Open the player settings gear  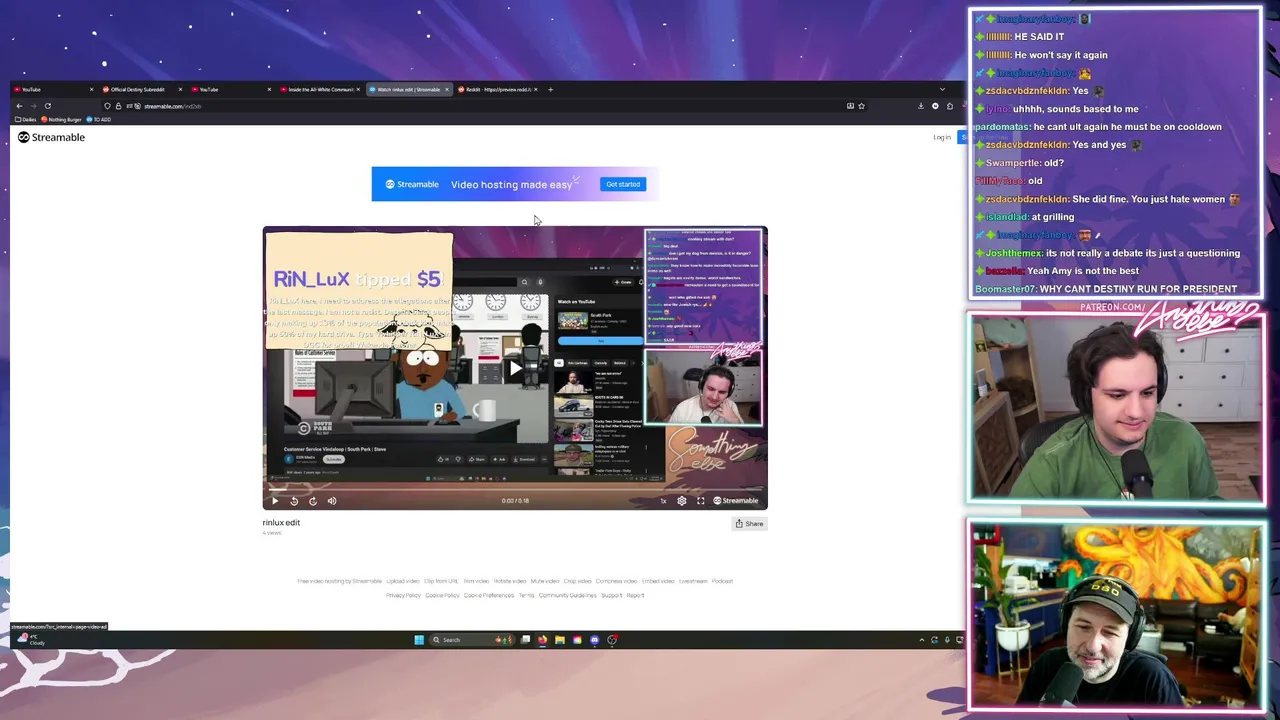click(682, 501)
